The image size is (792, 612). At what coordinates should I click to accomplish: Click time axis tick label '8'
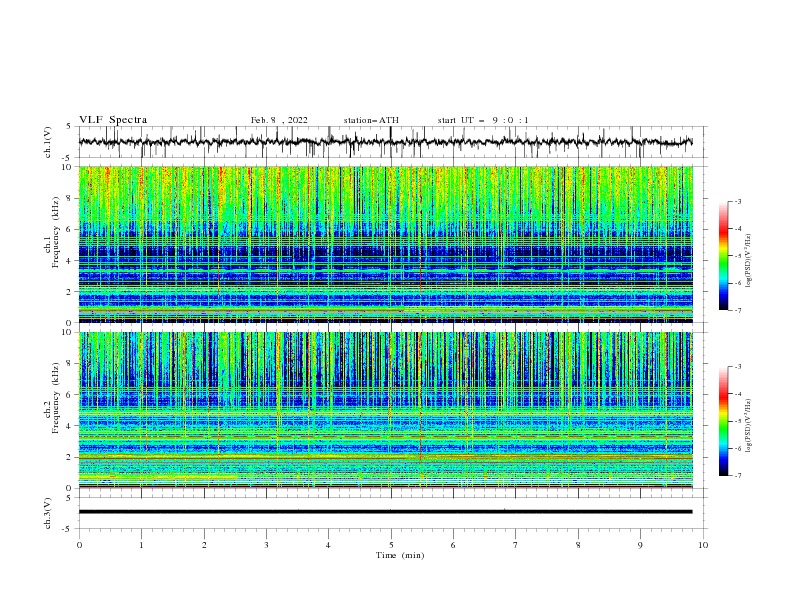[578, 545]
